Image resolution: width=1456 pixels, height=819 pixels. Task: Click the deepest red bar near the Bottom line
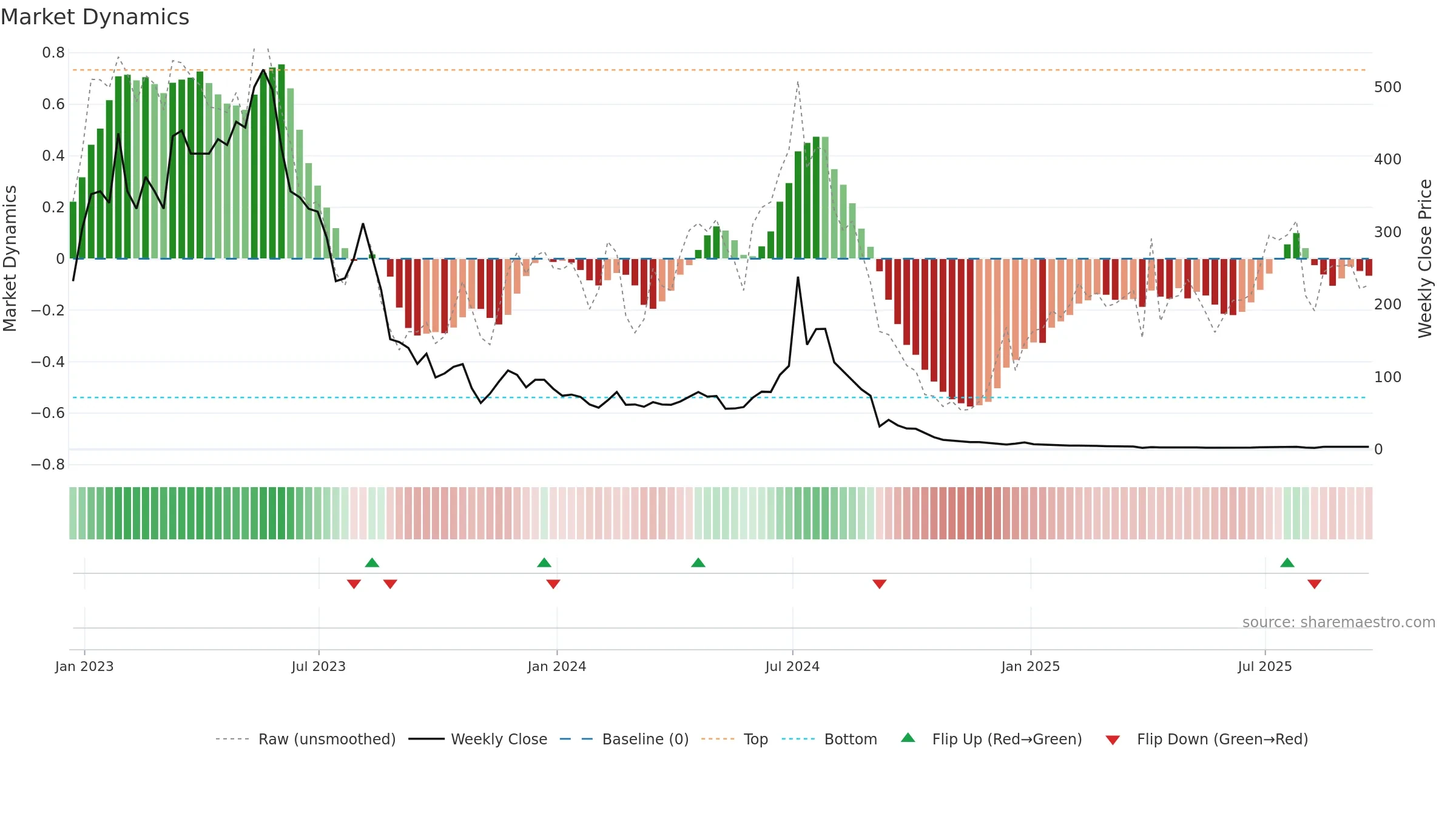pyautogui.click(x=970, y=332)
